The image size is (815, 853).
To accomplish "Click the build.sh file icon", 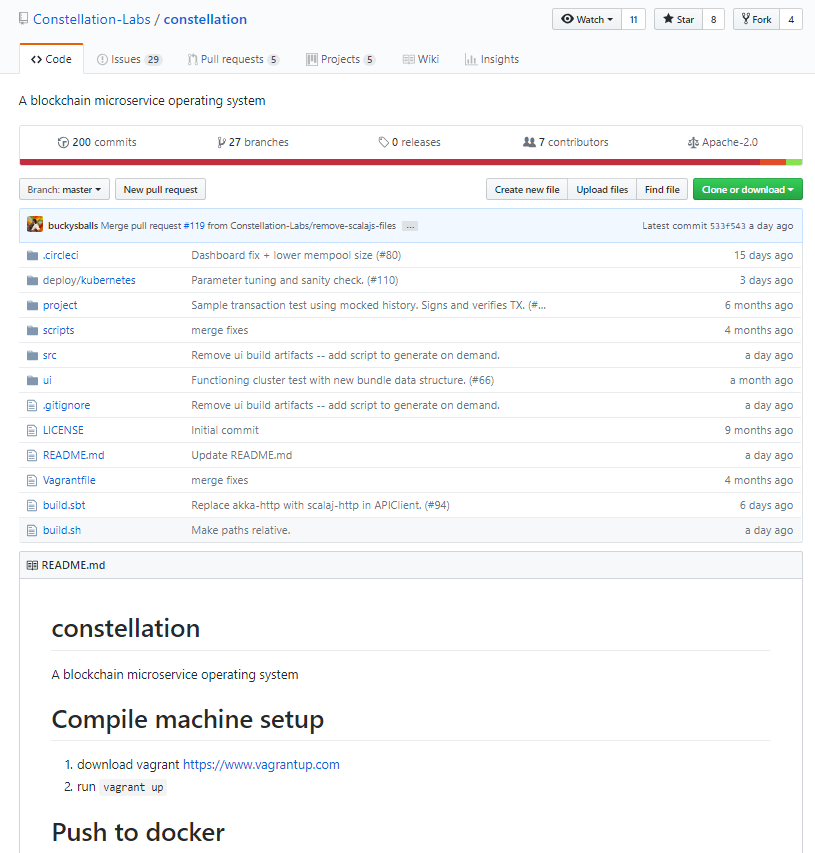I will click(32, 530).
